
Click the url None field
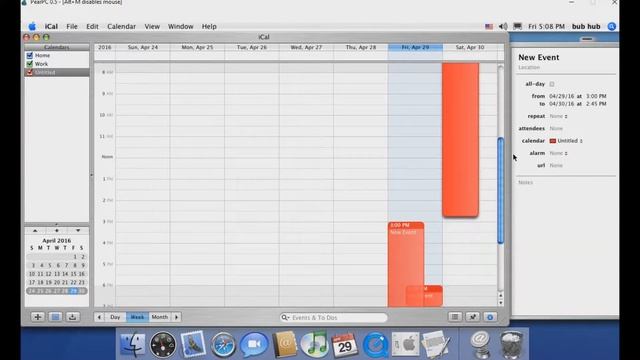pos(556,165)
